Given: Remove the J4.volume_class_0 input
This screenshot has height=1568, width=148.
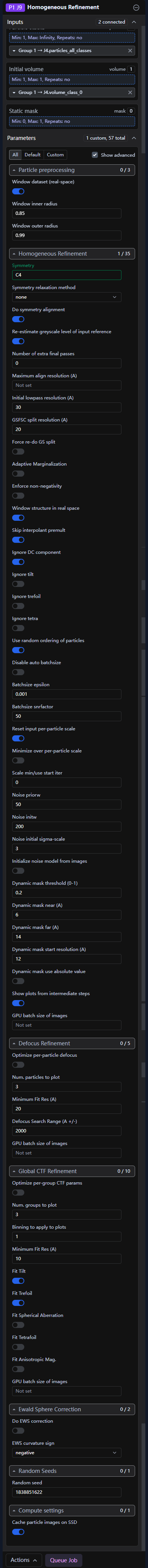Looking at the screenshot, I should (x=130, y=92).
